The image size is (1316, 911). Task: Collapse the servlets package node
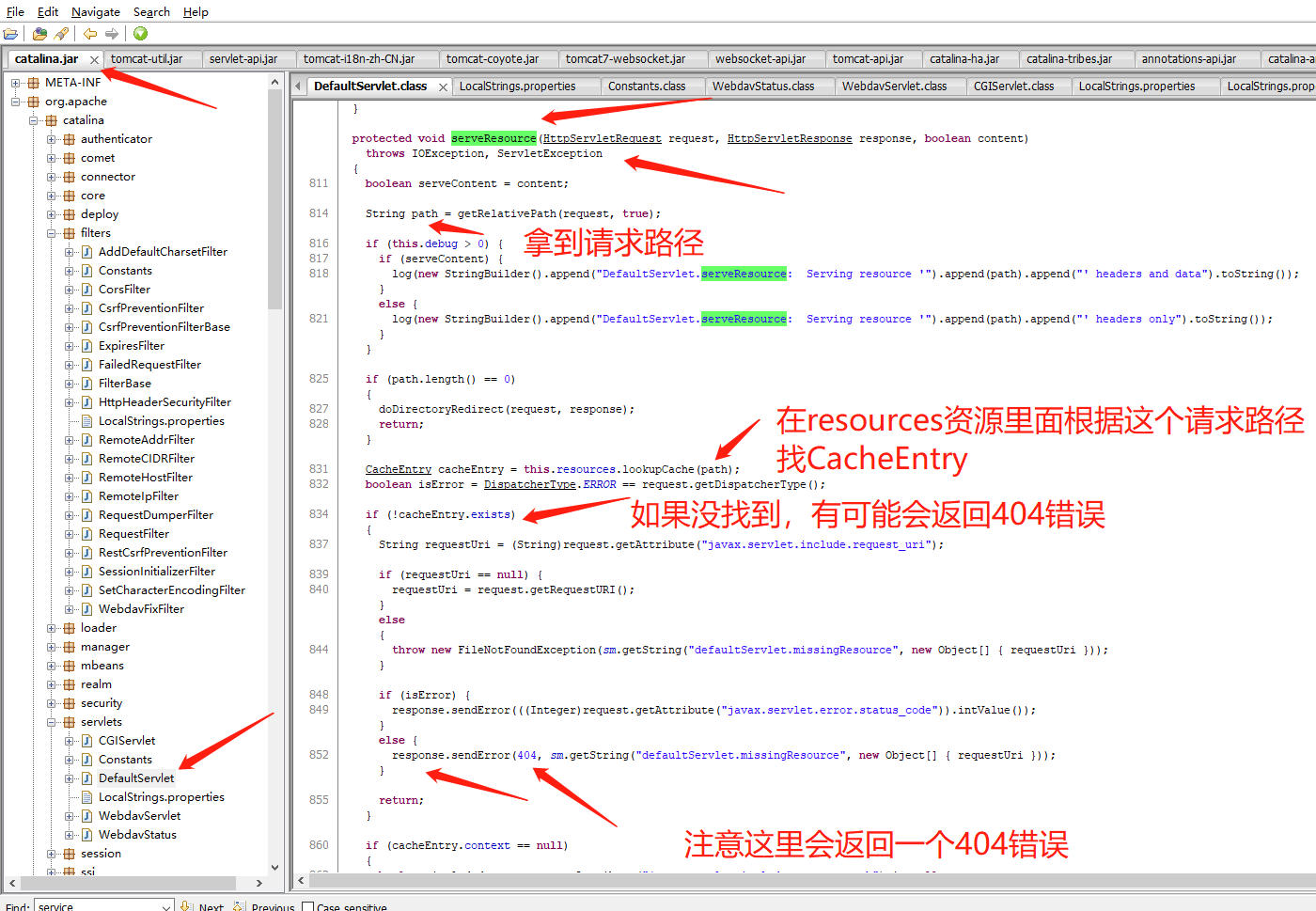pyautogui.click(x=52, y=722)
